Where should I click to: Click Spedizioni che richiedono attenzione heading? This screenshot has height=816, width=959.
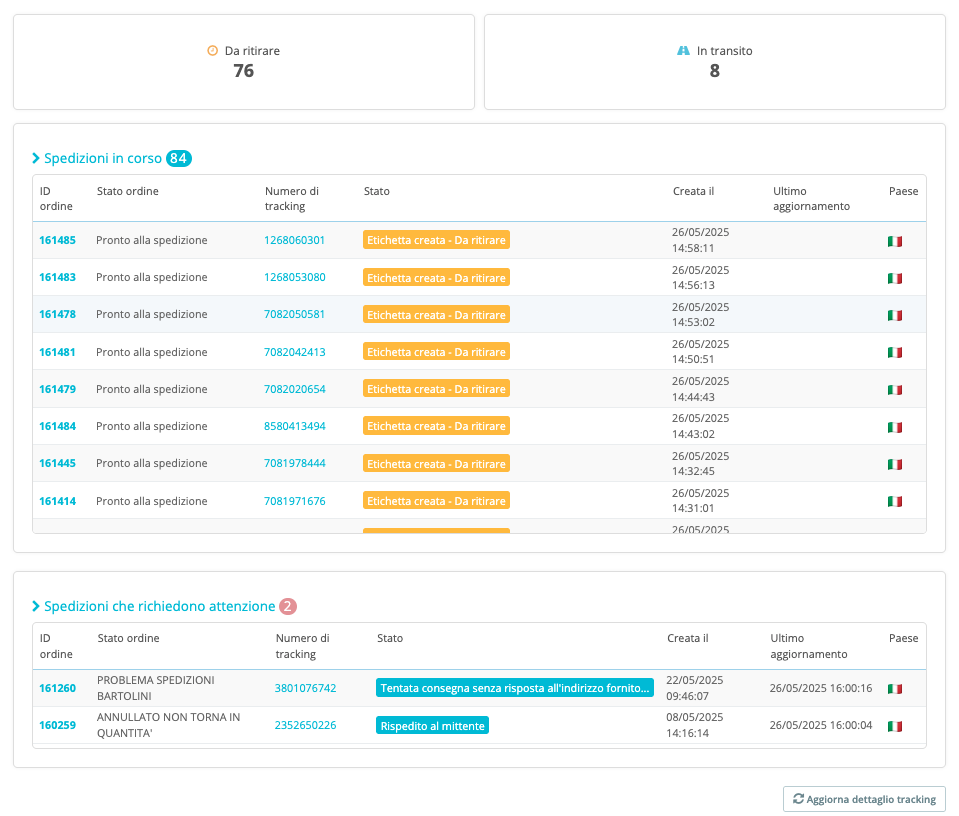[x=160, y=606]
